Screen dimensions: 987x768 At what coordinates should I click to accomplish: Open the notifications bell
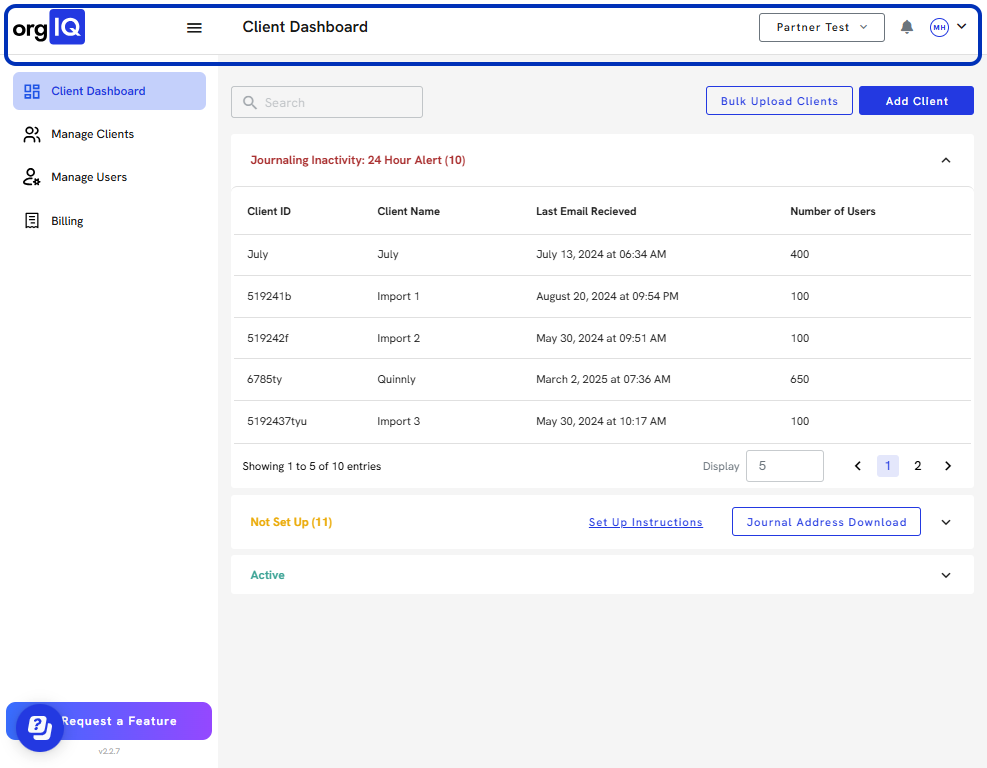[907, 27]
